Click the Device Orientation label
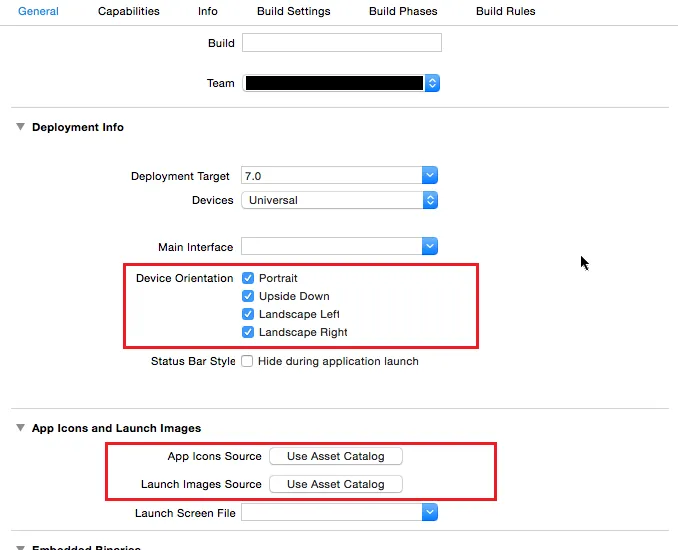This screenshot has height=550, width=678. (185, 278)
